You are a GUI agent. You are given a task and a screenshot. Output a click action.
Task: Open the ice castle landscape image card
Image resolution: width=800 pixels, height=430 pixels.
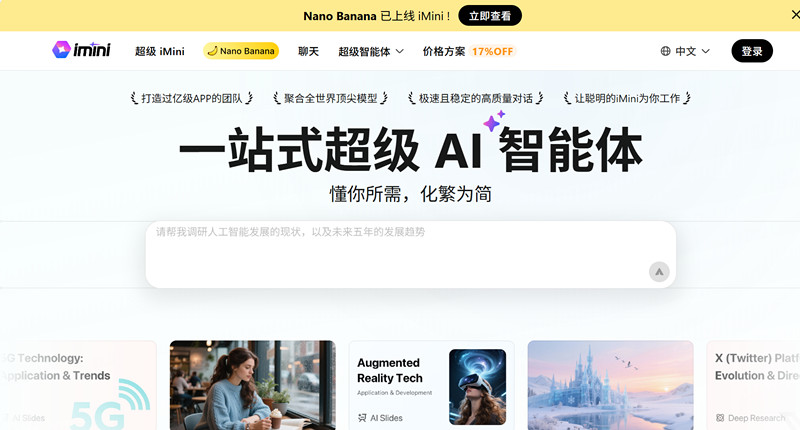(x=610, y=385)
